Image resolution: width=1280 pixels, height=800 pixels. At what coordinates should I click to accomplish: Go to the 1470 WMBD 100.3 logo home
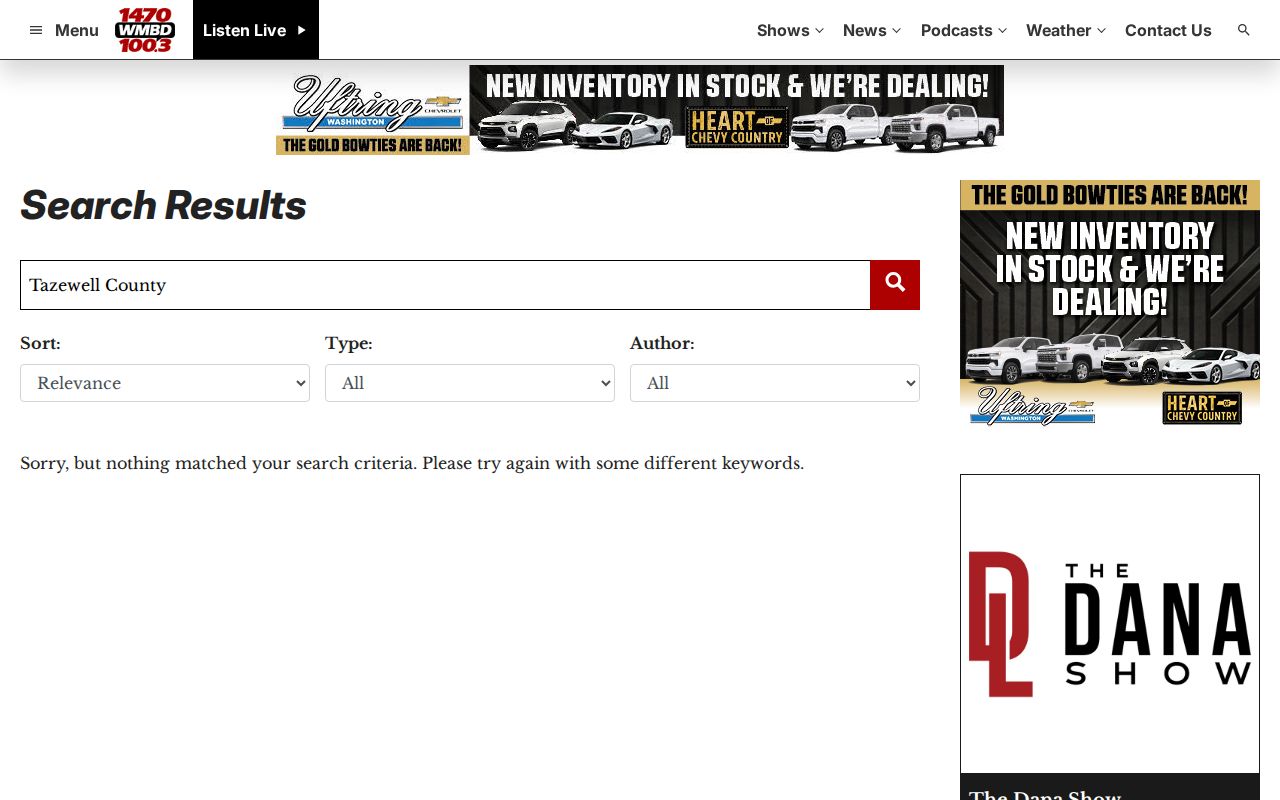[145, 30]
